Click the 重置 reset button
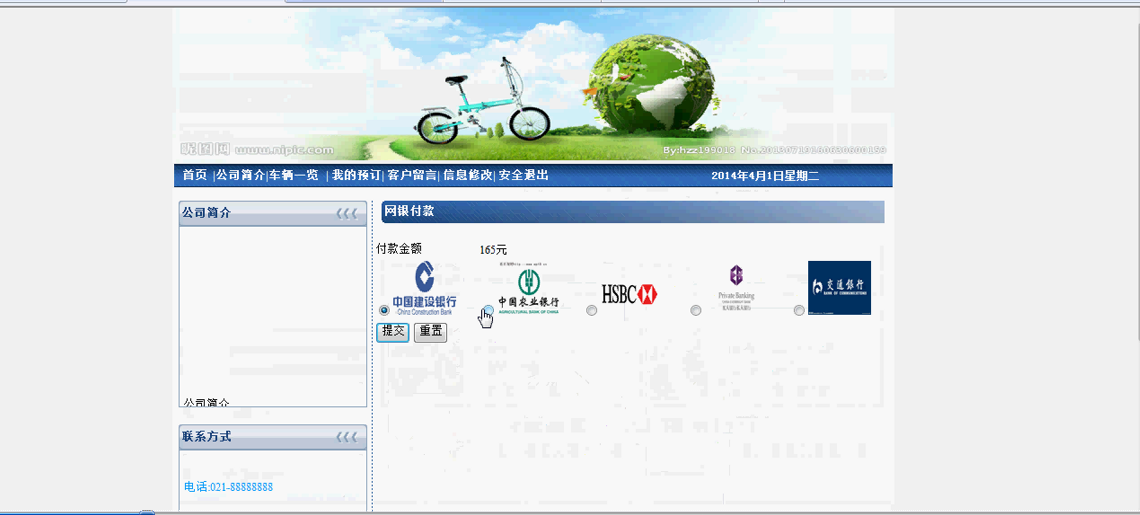Viewport: 1140px width, 515px height. pos(430,332)
